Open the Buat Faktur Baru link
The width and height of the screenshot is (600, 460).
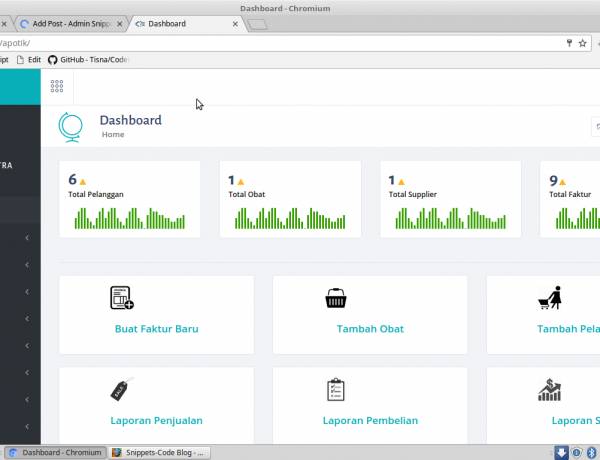pos(156,329)
